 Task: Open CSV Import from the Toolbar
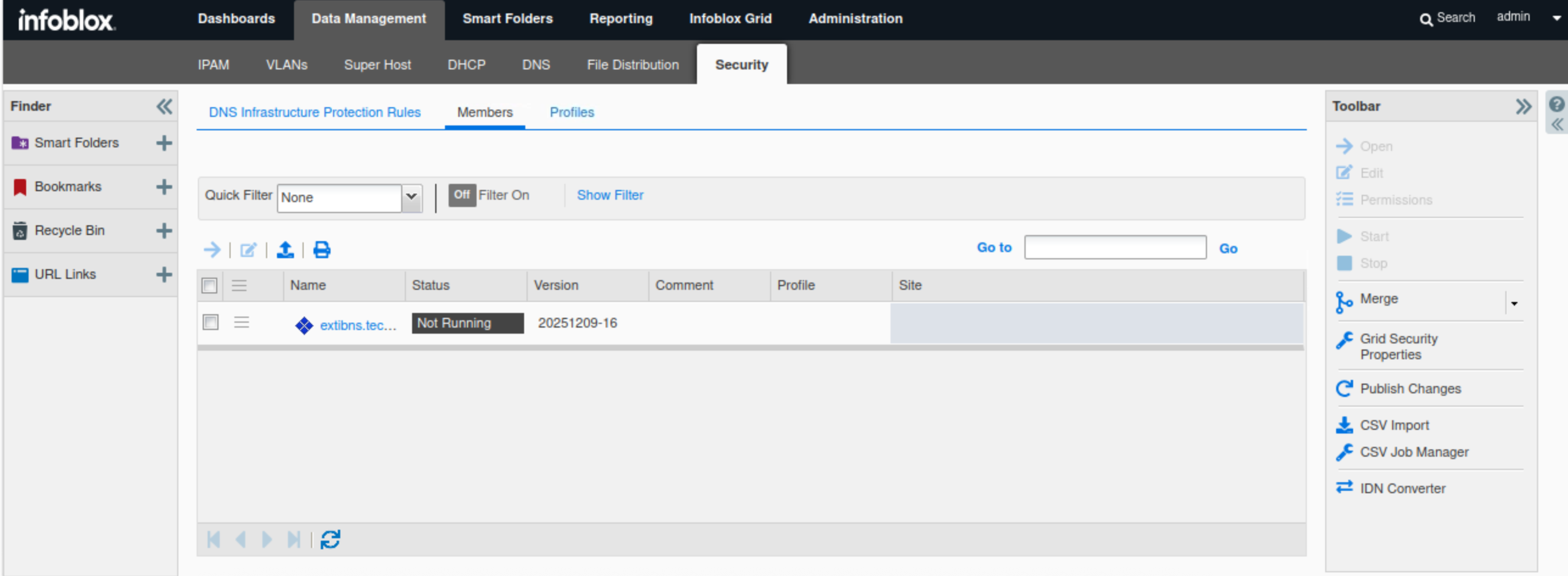point(1394,425)
